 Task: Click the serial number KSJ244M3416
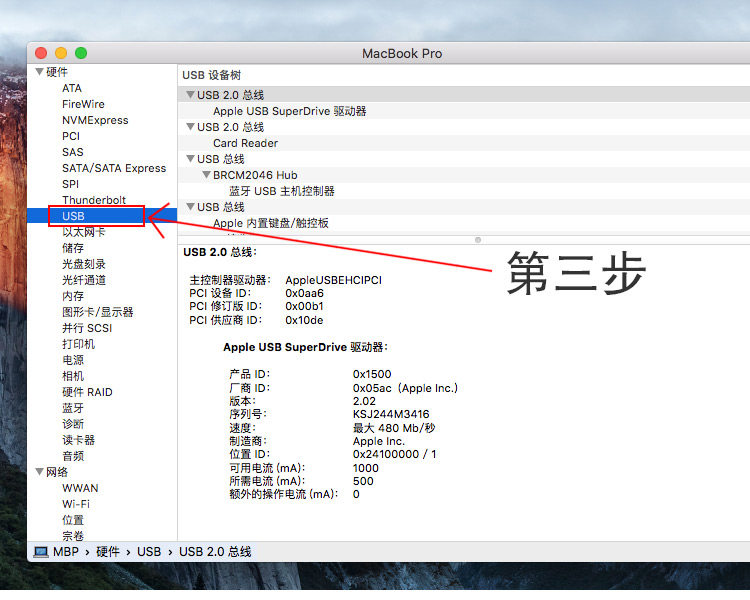391,414
